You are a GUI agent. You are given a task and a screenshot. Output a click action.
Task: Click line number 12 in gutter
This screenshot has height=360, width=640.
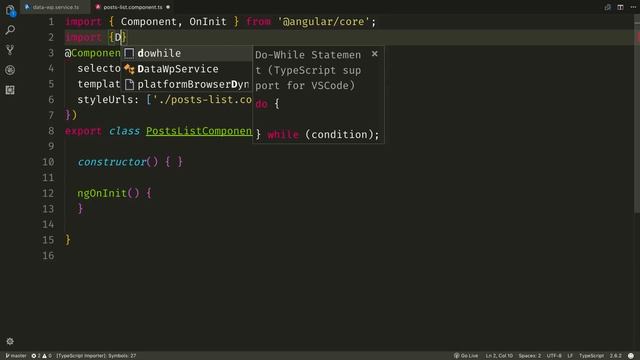click(48, 193)
